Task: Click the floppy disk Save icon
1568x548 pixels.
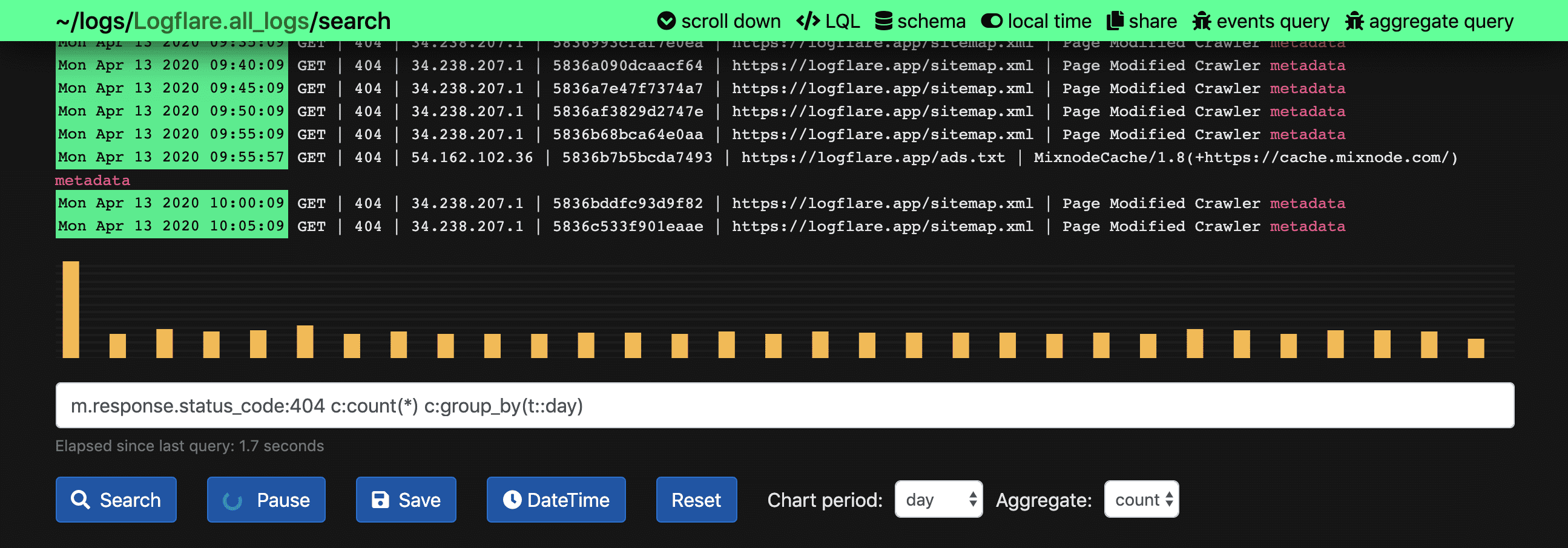Action: coord(380,500)
